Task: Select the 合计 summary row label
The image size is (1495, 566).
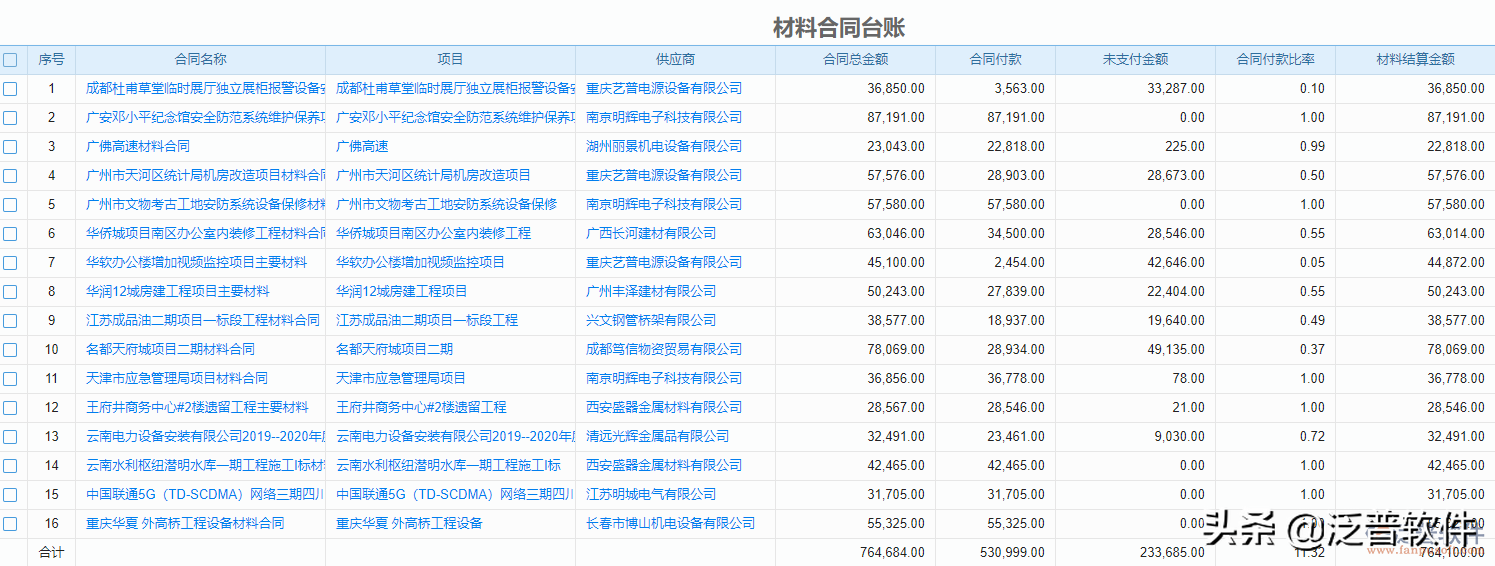Action: pos(51,553)
